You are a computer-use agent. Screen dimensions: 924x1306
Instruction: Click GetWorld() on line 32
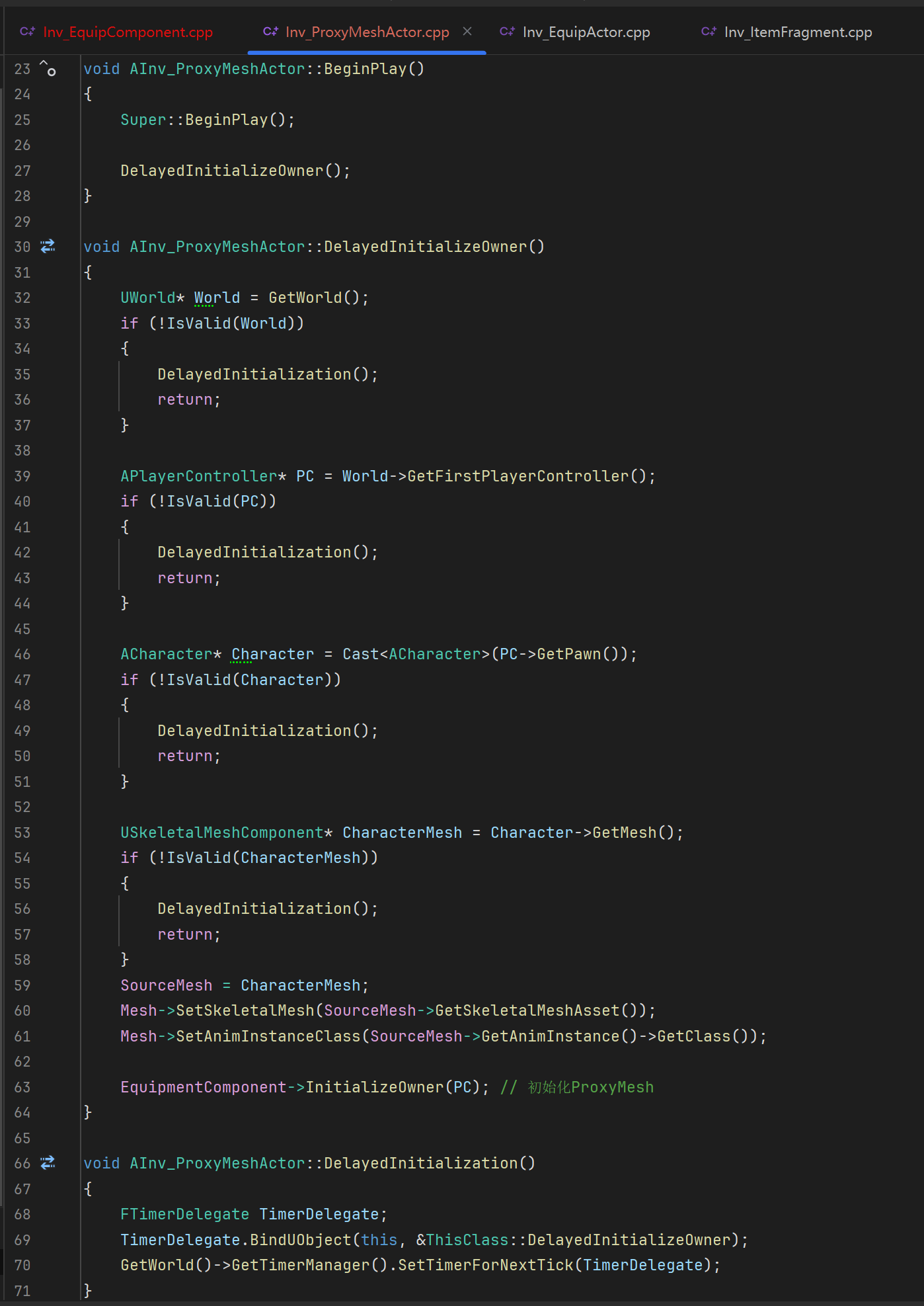314,298
